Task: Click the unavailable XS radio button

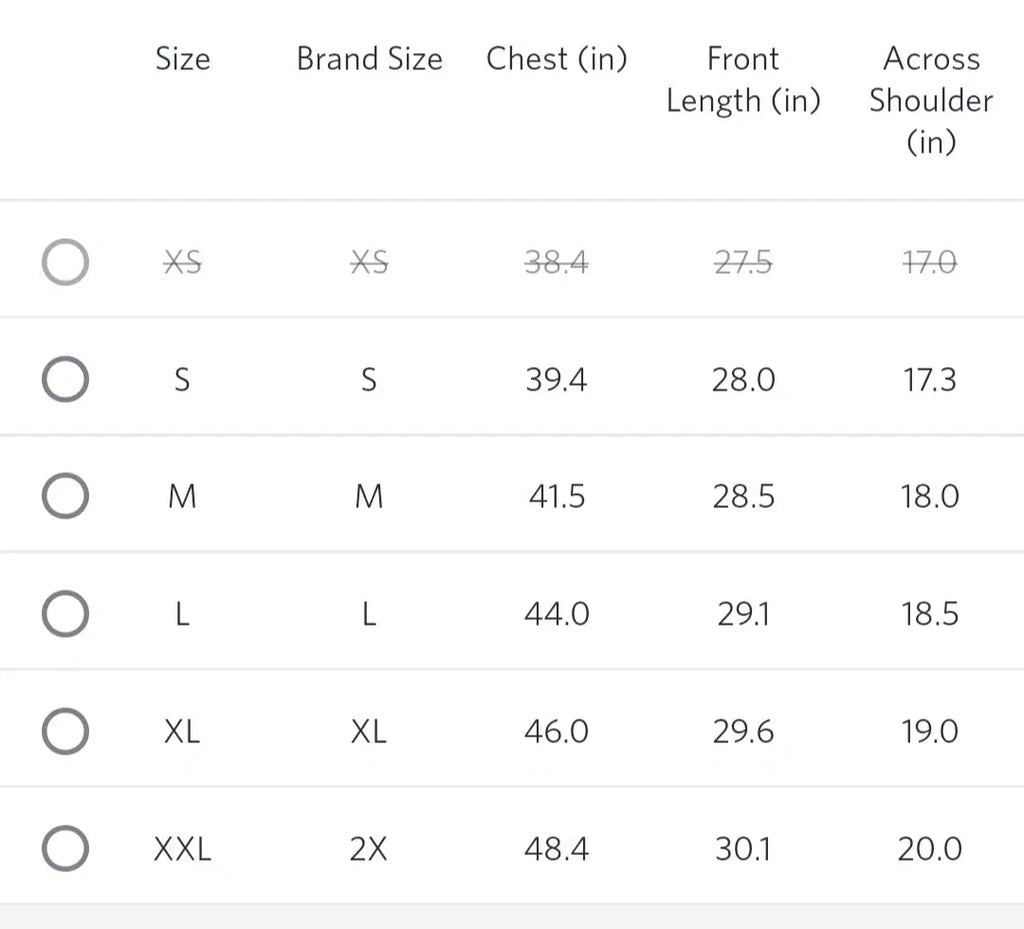Action: (x=65, y=263)
